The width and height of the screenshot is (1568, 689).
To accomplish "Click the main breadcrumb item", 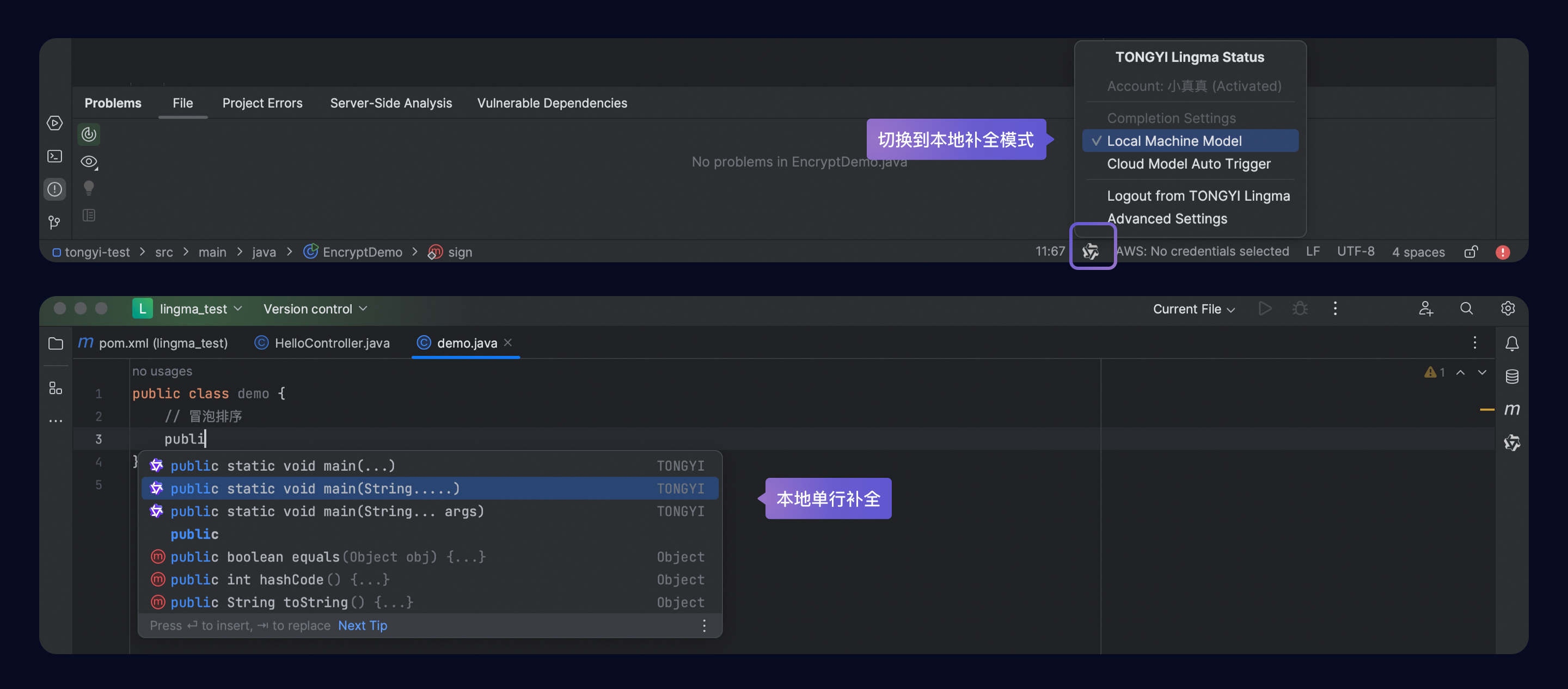I will 212,252.
